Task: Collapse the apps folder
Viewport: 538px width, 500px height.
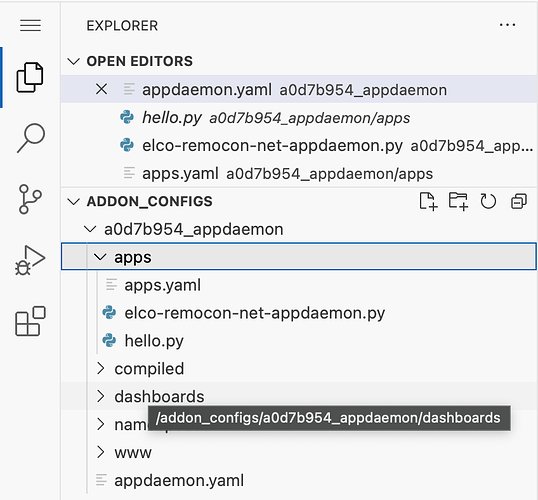Action: [x=299, y=257]
